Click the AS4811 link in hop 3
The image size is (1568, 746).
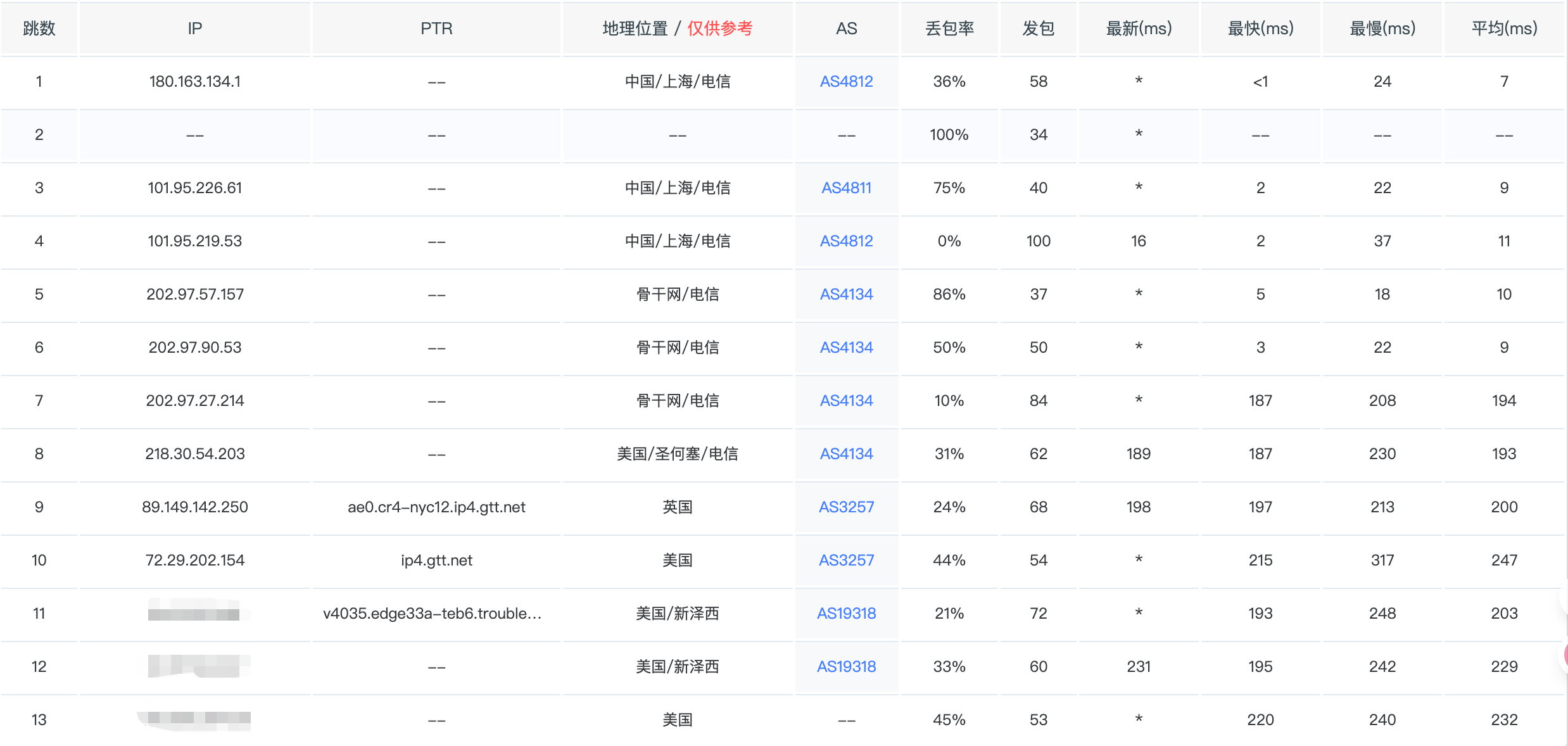[x=846, y=188]
